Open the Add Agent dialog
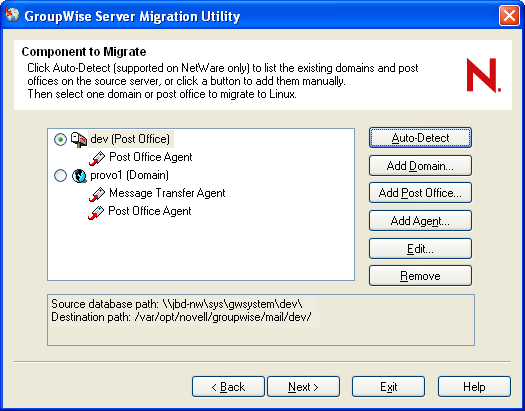The width and height of the screenshot is (525, 411). (x=420, y=221)
